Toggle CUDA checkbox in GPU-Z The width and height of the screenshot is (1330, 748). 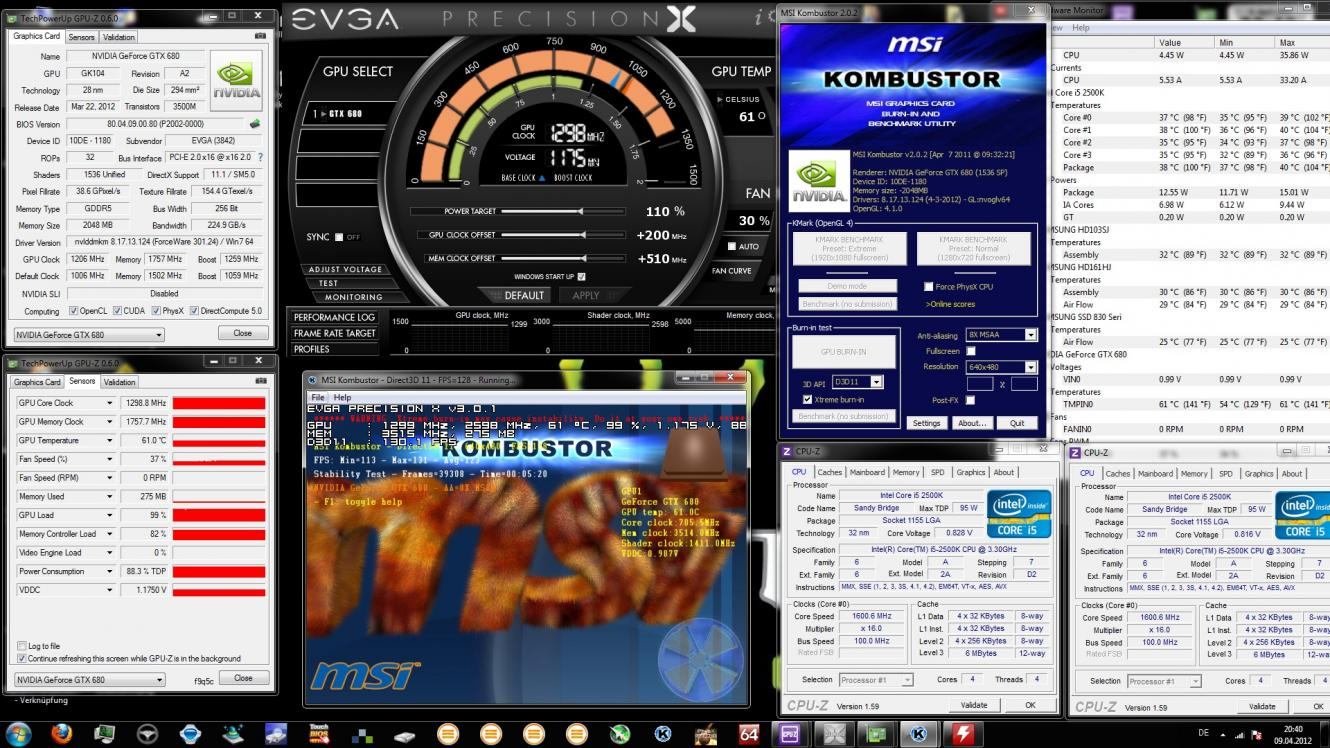117,311
